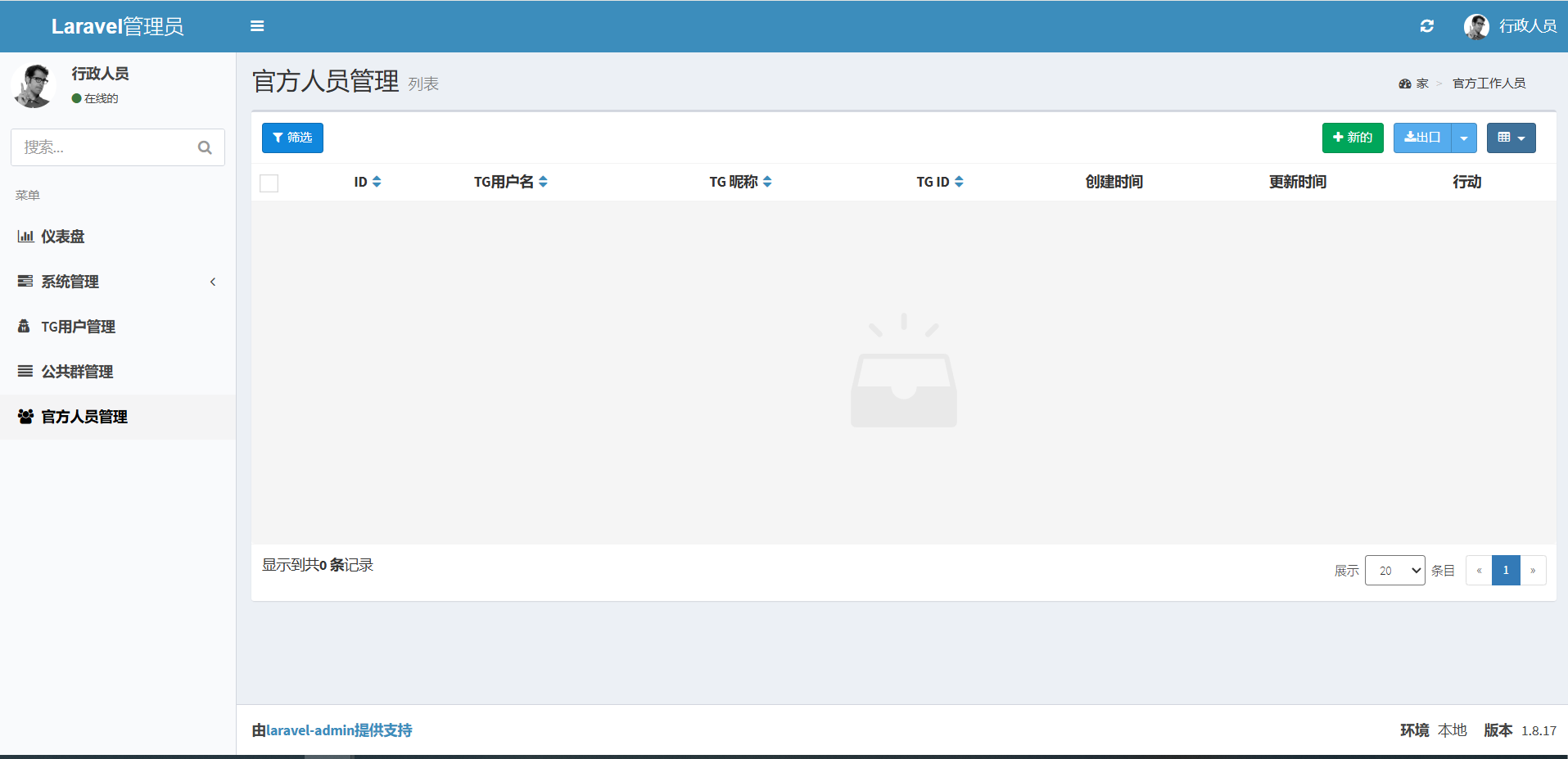Click the refresh icon in top bar
Viewport: 1568px width, 759px height.
1426,26
